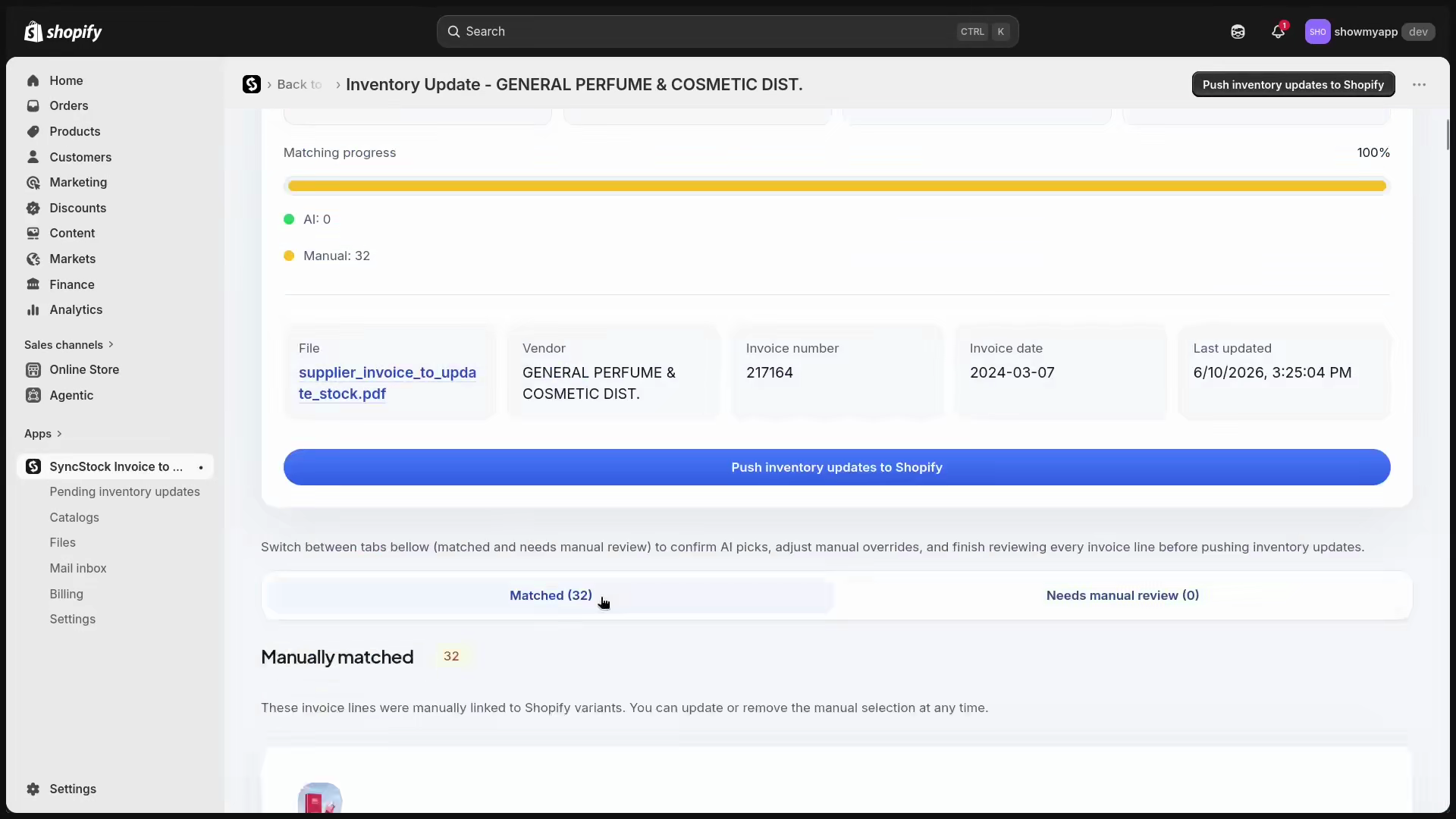The height and width of the screenshot is (819, 1456).
Task: Click the SyncStock app icon in sidebar
Action: (33, 466)
